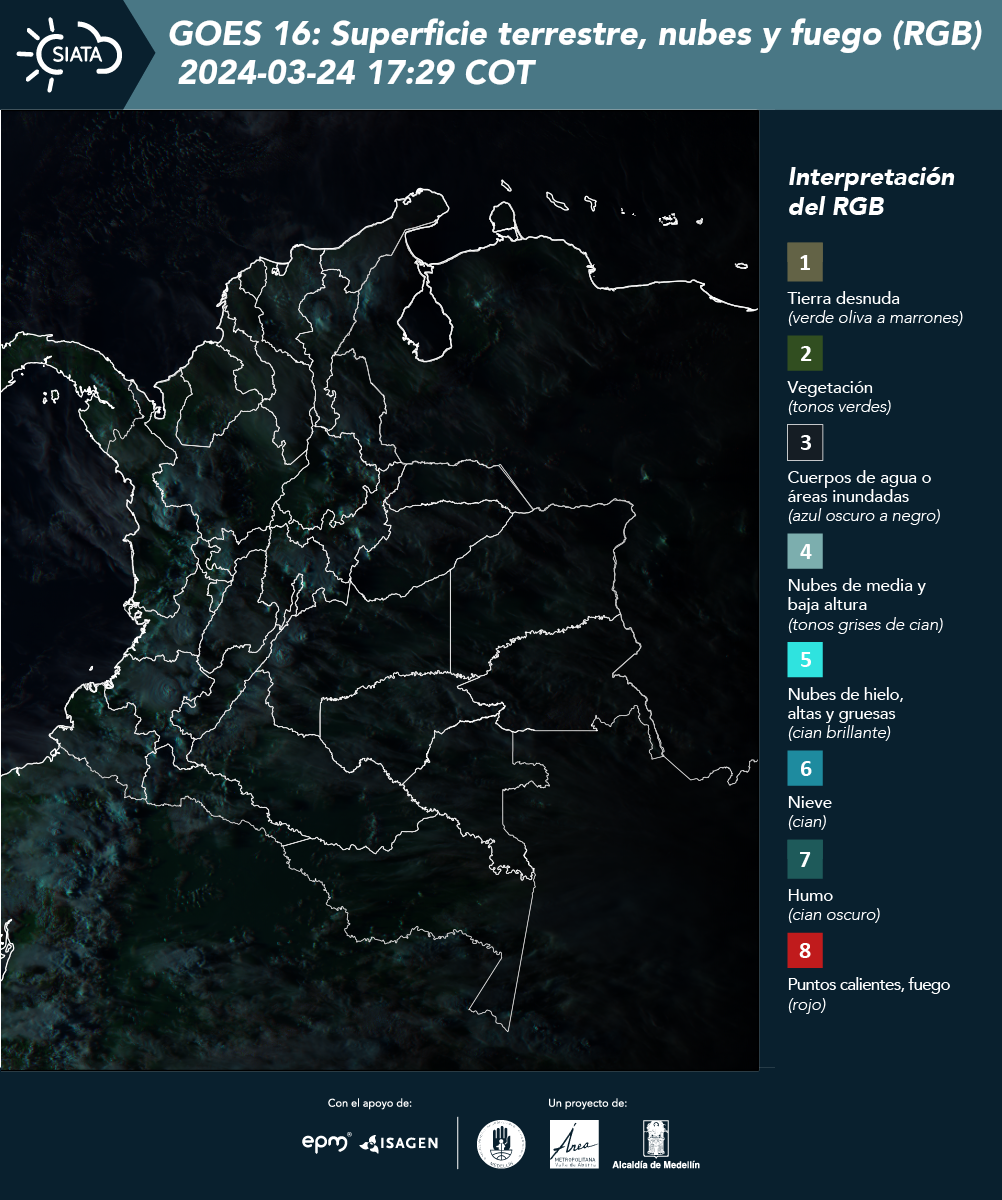Click '(verde oliva a marrones)' text
Image resolution: width=1002 pixels, height=1200 pixels.
875,318
